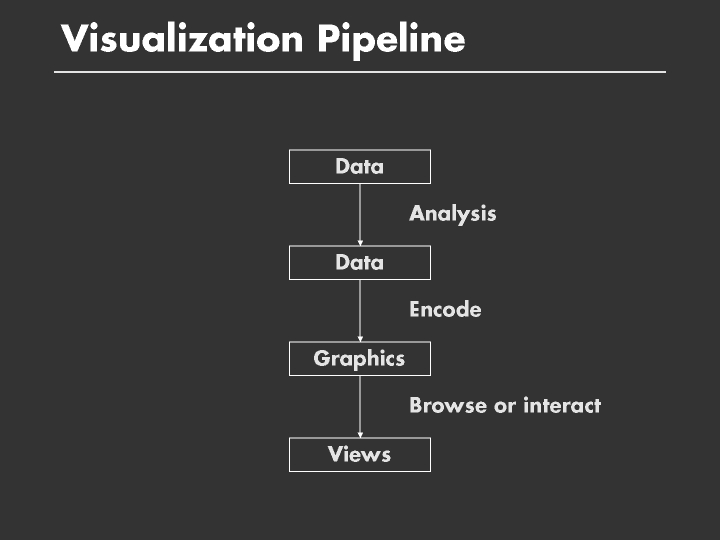Click the arrowhead entering the Graphics box
720x540 pixels.
[360, 338]
